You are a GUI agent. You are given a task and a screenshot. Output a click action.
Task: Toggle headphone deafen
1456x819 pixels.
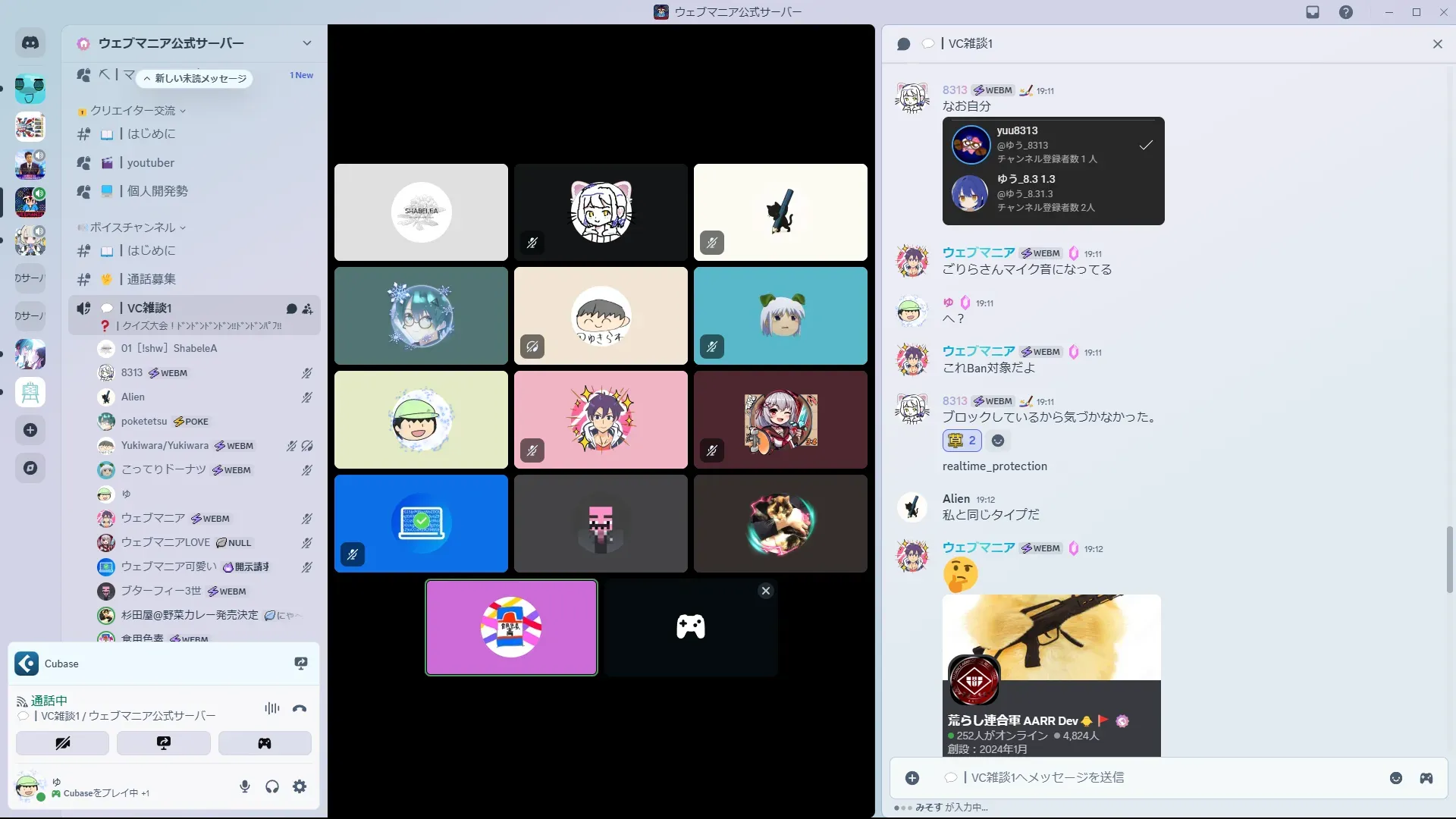coord(272,786)
